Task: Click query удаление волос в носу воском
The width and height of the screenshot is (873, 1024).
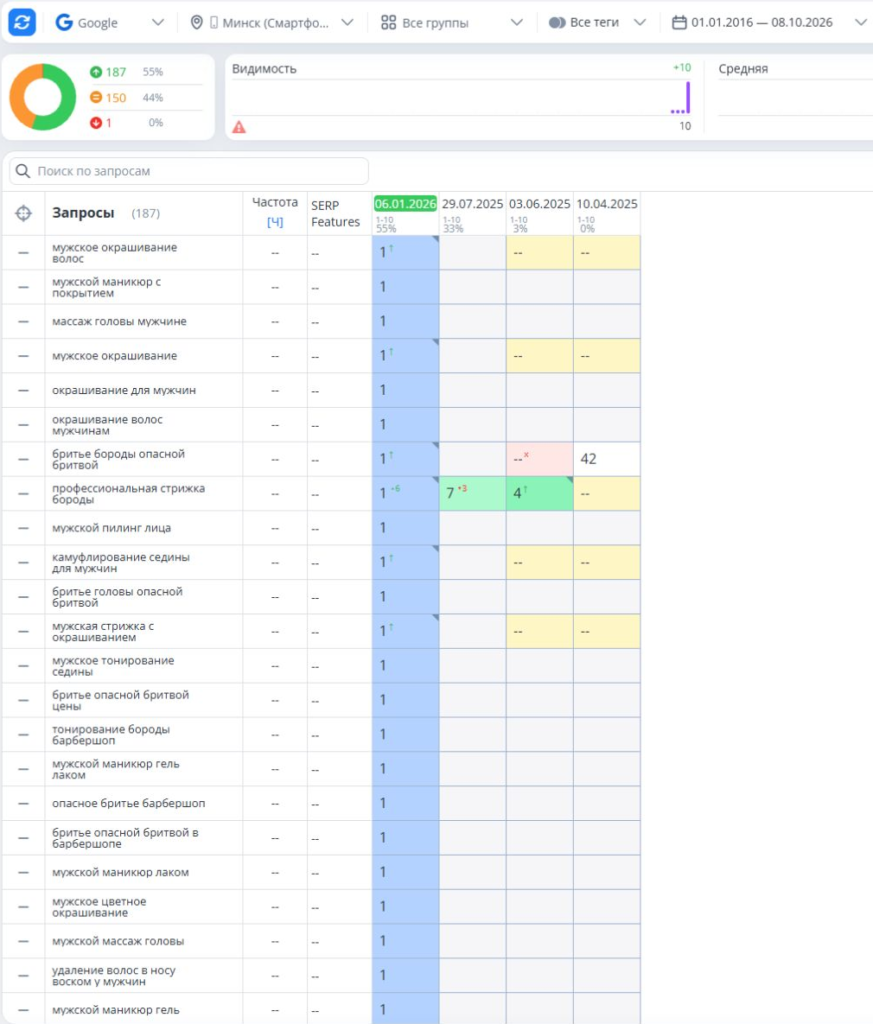Action: click(114, 976)
